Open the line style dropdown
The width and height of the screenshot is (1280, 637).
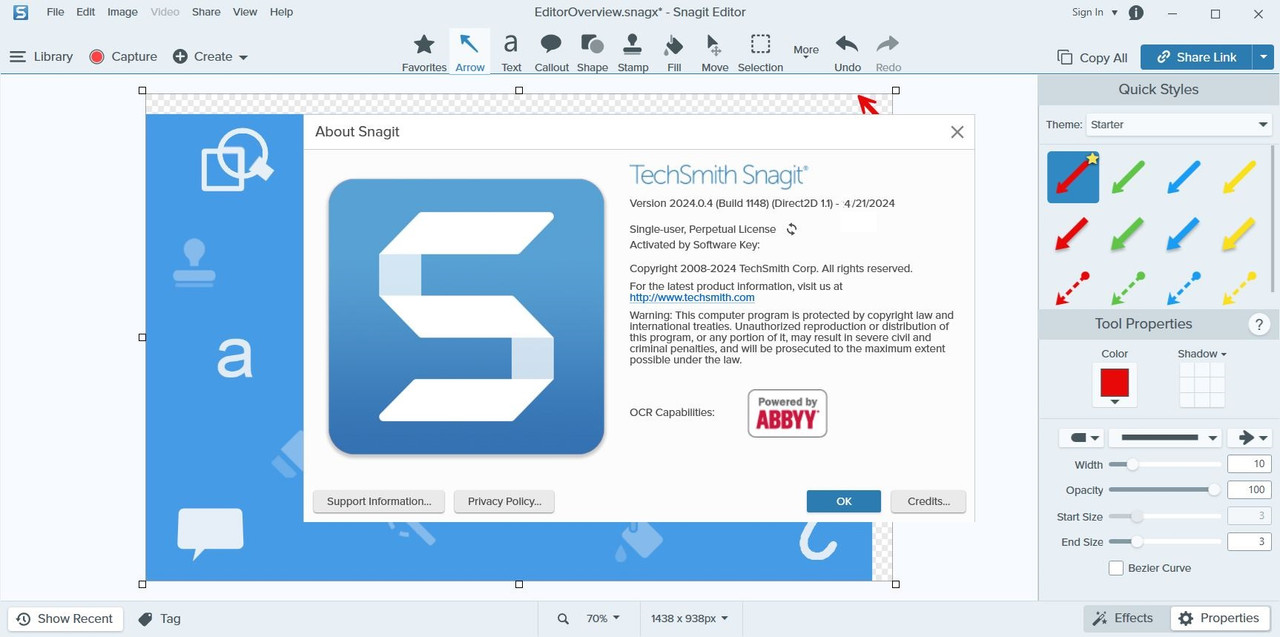(1165, 438)
